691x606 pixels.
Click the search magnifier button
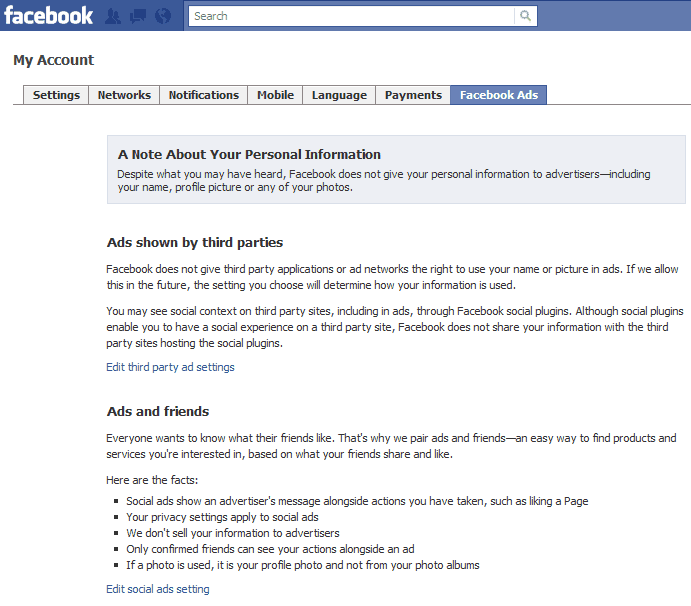pos(525,16)
